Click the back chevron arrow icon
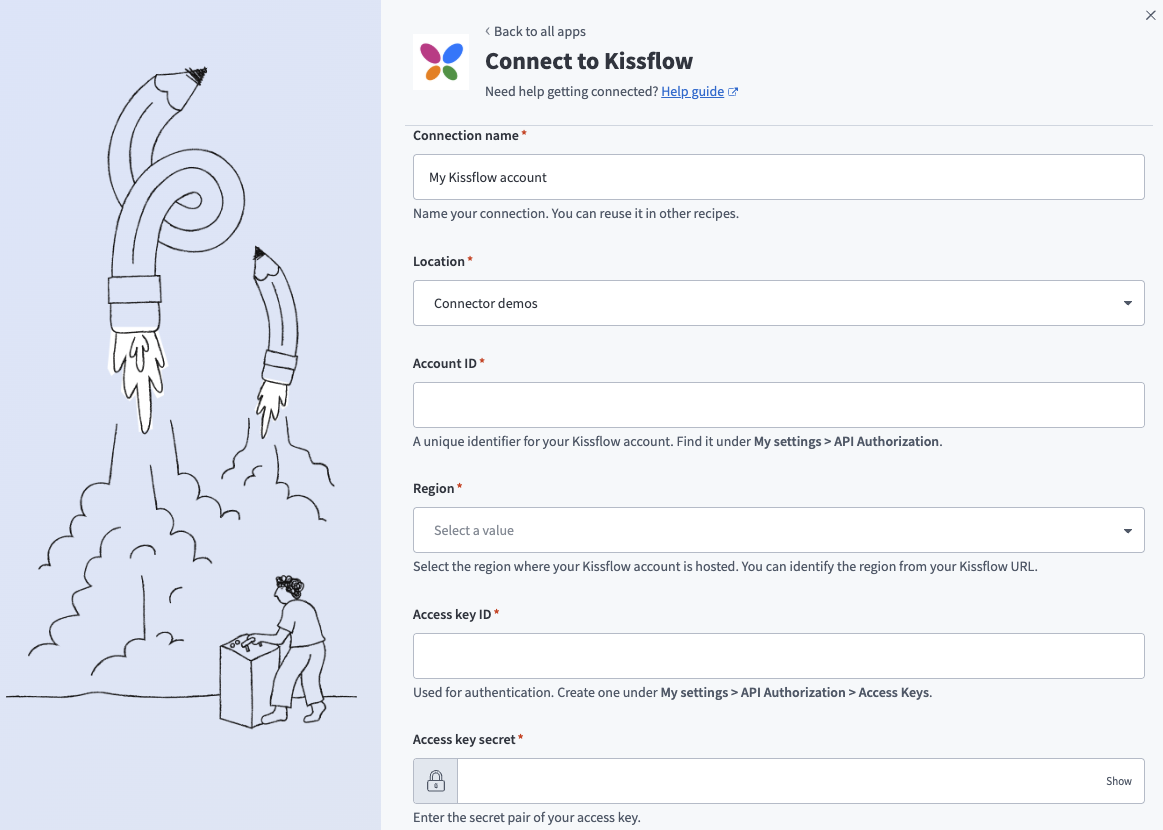The height and width of the screenshot is (830, 1163). click(488, 32)
